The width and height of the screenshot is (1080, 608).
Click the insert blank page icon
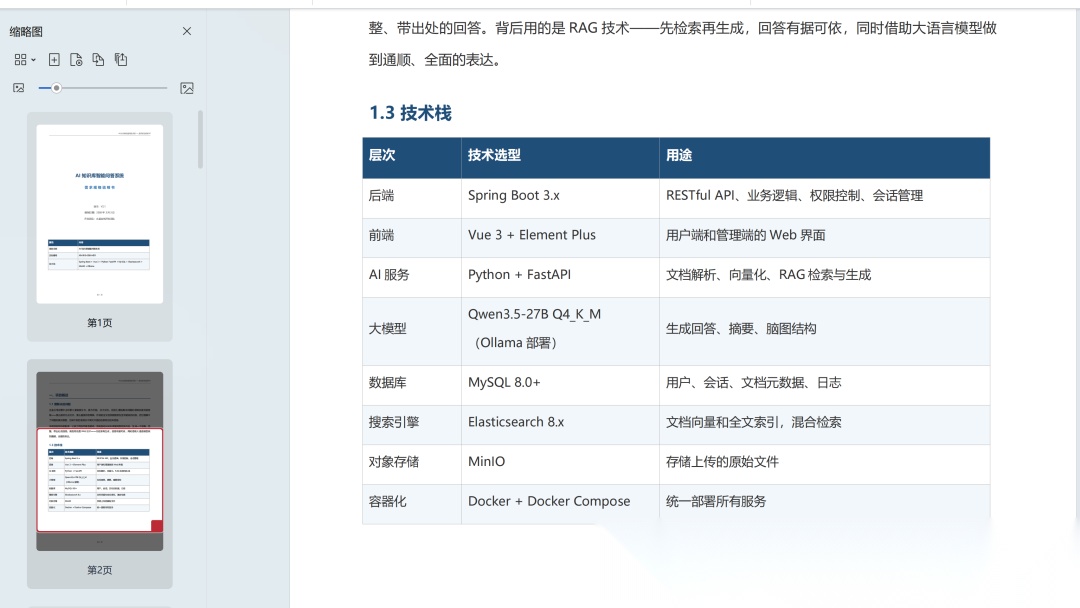[54, 60]
